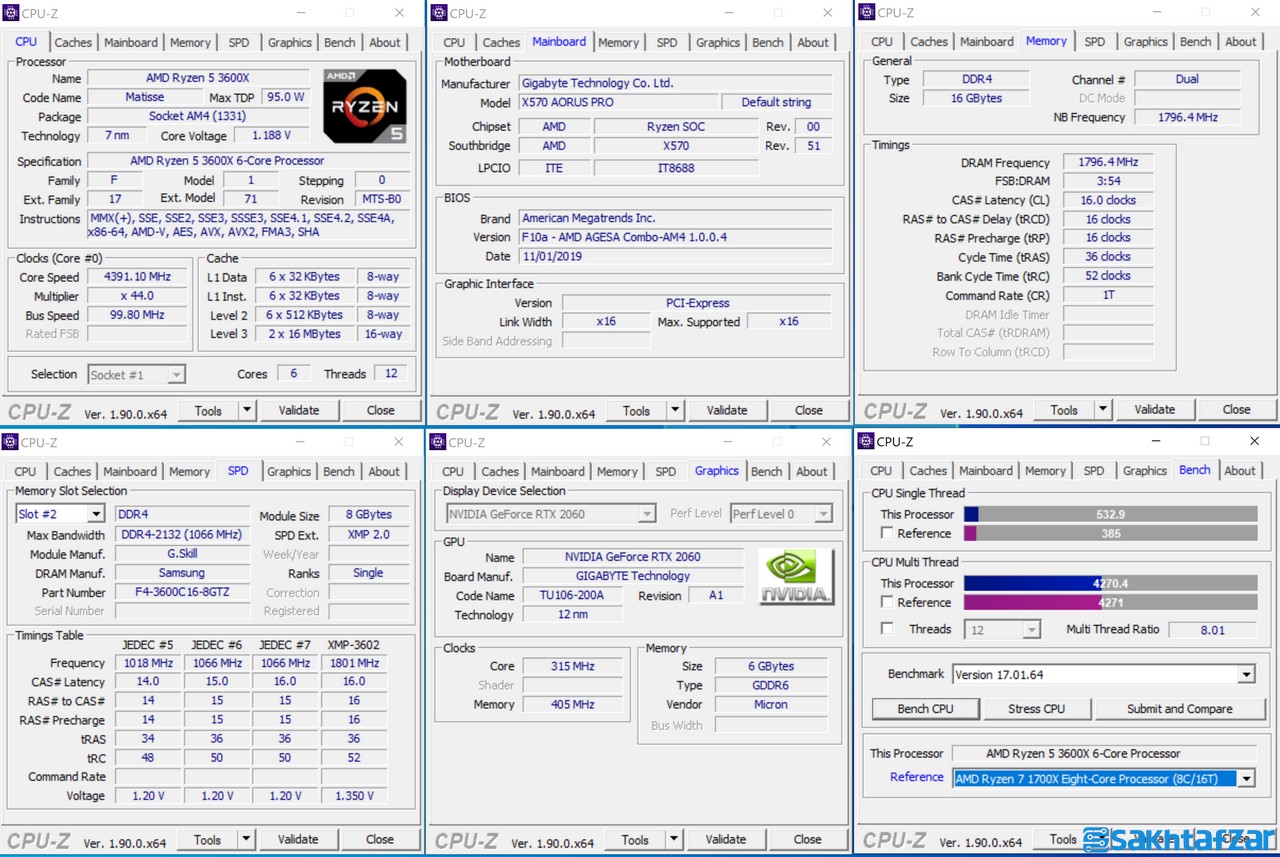Viewport: 1280px width, 857px height.
Task: Switch to Bench tab in Mainboard tab window
Action: pos(768,42)
